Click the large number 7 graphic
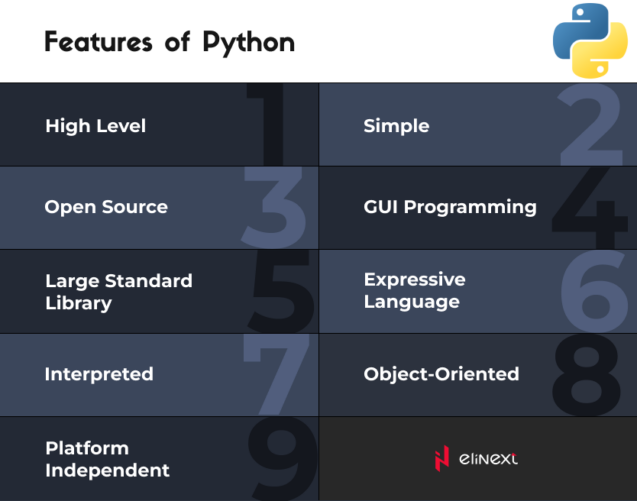 (277, 372)
